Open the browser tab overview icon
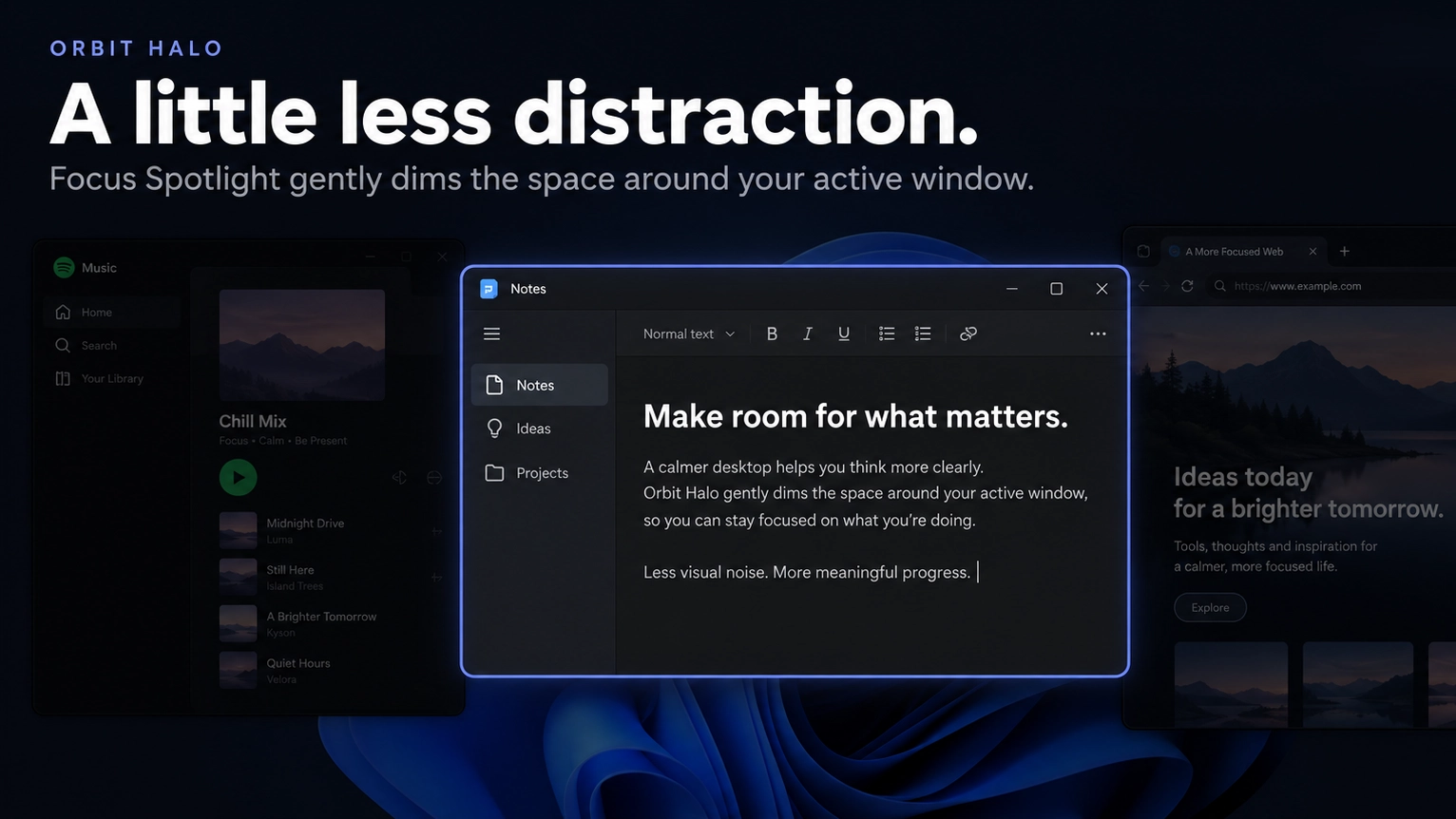Image resolution: width=1456 pixels, height=819 pixels. point(1143,252)
